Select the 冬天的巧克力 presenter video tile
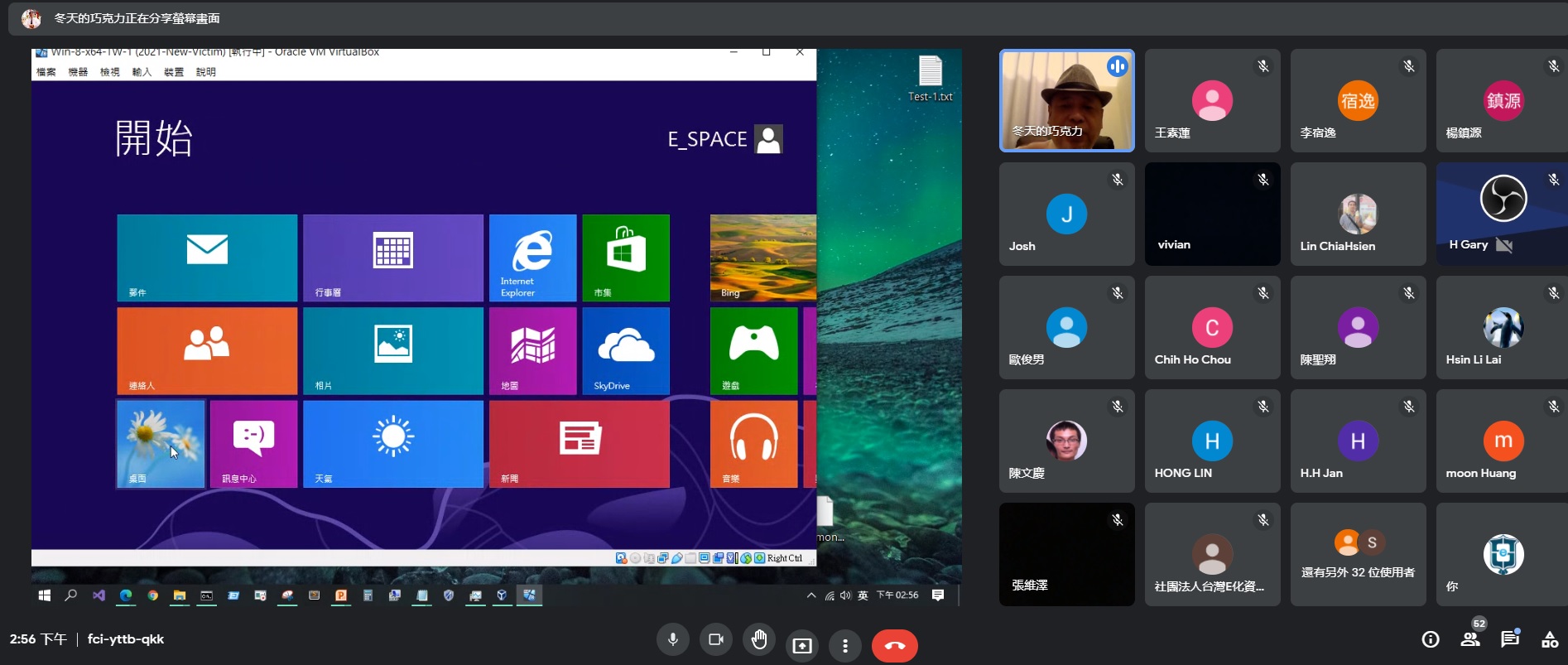The width and height of the screenshot is (1568, 665). click(1067, 100)
